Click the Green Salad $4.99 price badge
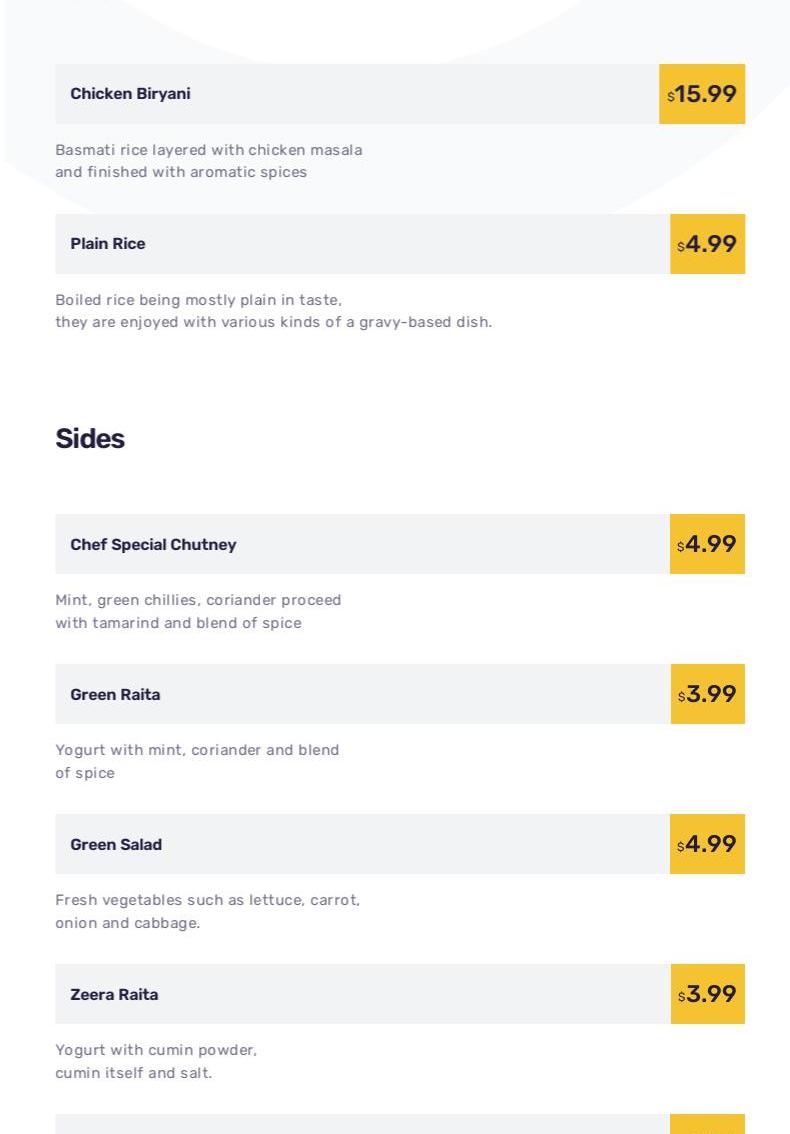Image resolution: width=790 pixels, height=1134 pixels. (x=707, y=844)
